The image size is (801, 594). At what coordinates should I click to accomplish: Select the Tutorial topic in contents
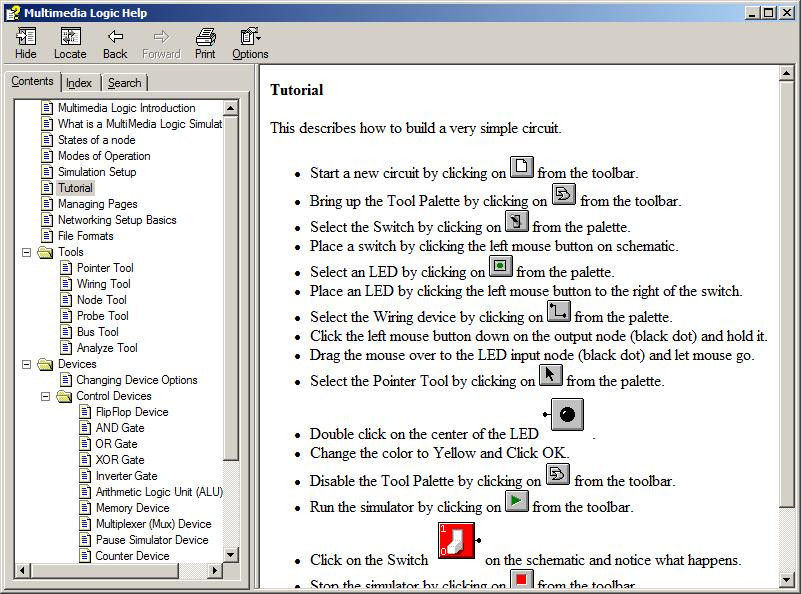point(75,188)
